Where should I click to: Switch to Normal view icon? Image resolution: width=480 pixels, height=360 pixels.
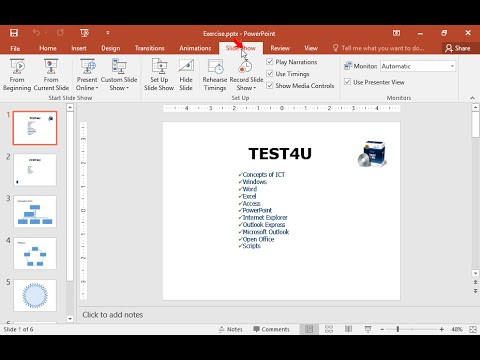coord(309,329)
